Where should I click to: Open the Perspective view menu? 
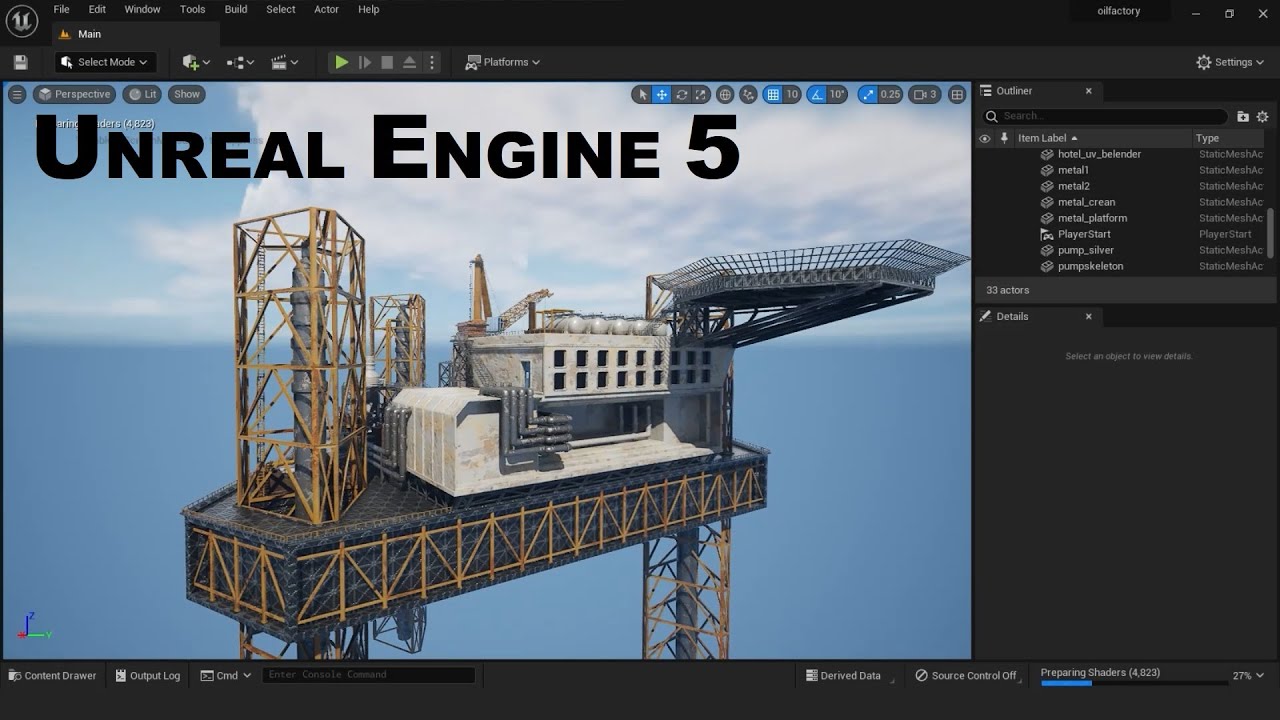pos(74,94)
